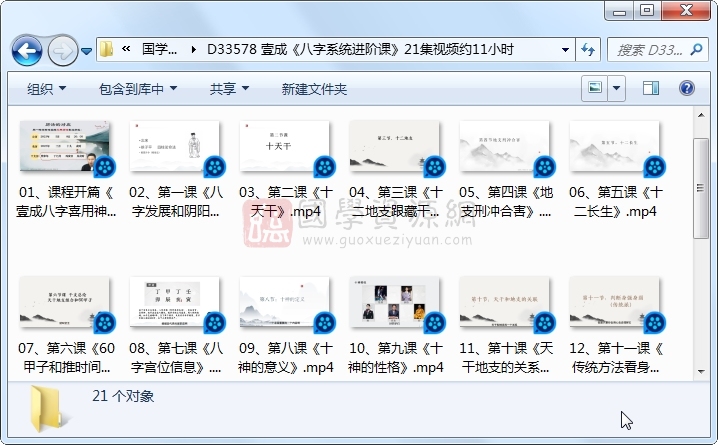The height and width of the screenshot is (445, 718).
Task: Open Help with the question mark
Action: click(x=687, y=88)
